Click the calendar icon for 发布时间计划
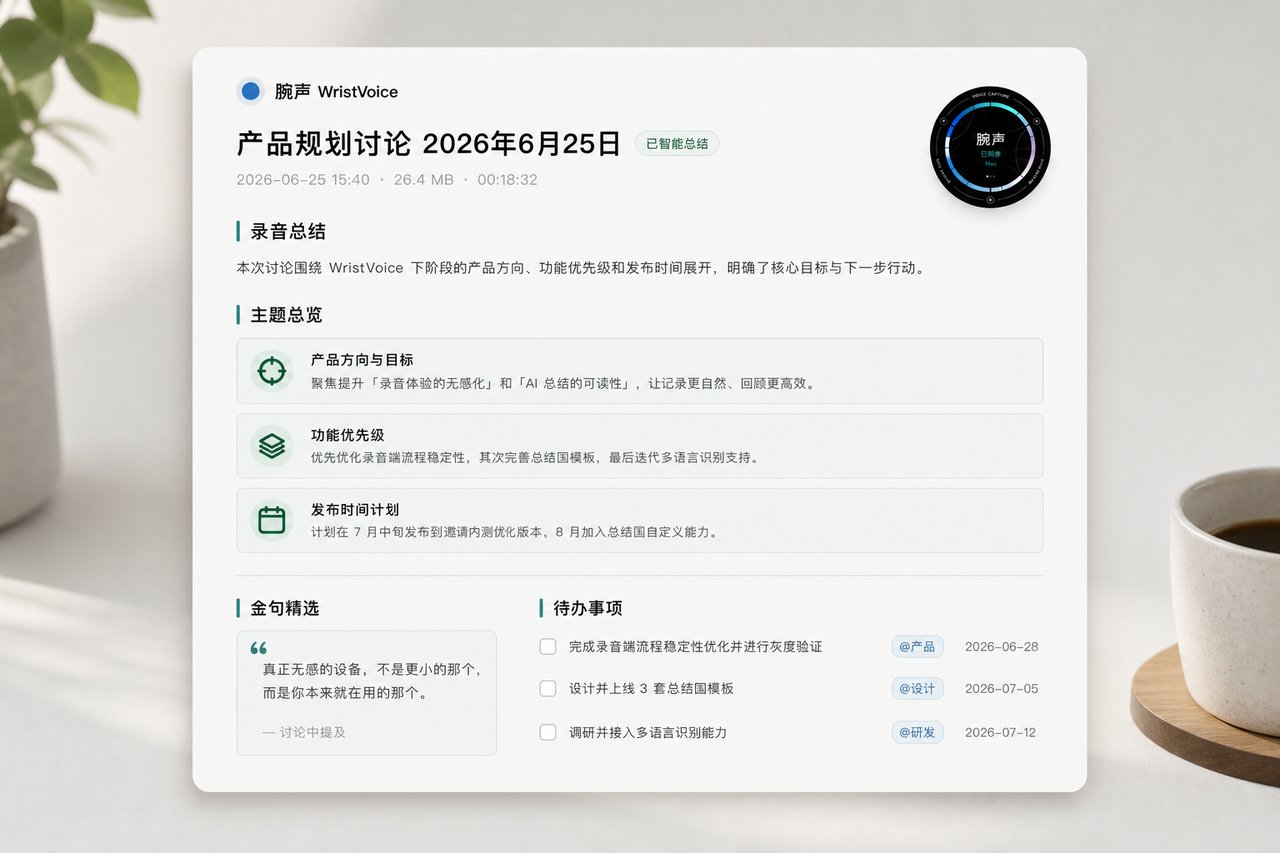This screenshot has width=1280, height=853. point(271,520)
